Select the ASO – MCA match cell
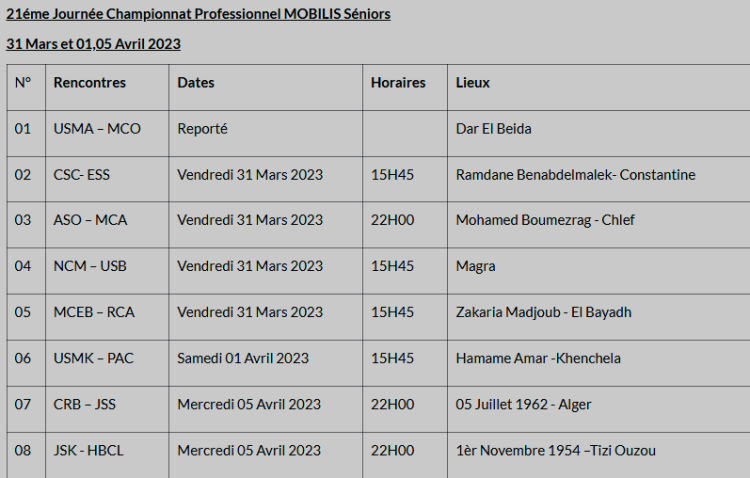The height and width of the screenshot is (478, 750). pyautogui.click(x=90, y=220)
